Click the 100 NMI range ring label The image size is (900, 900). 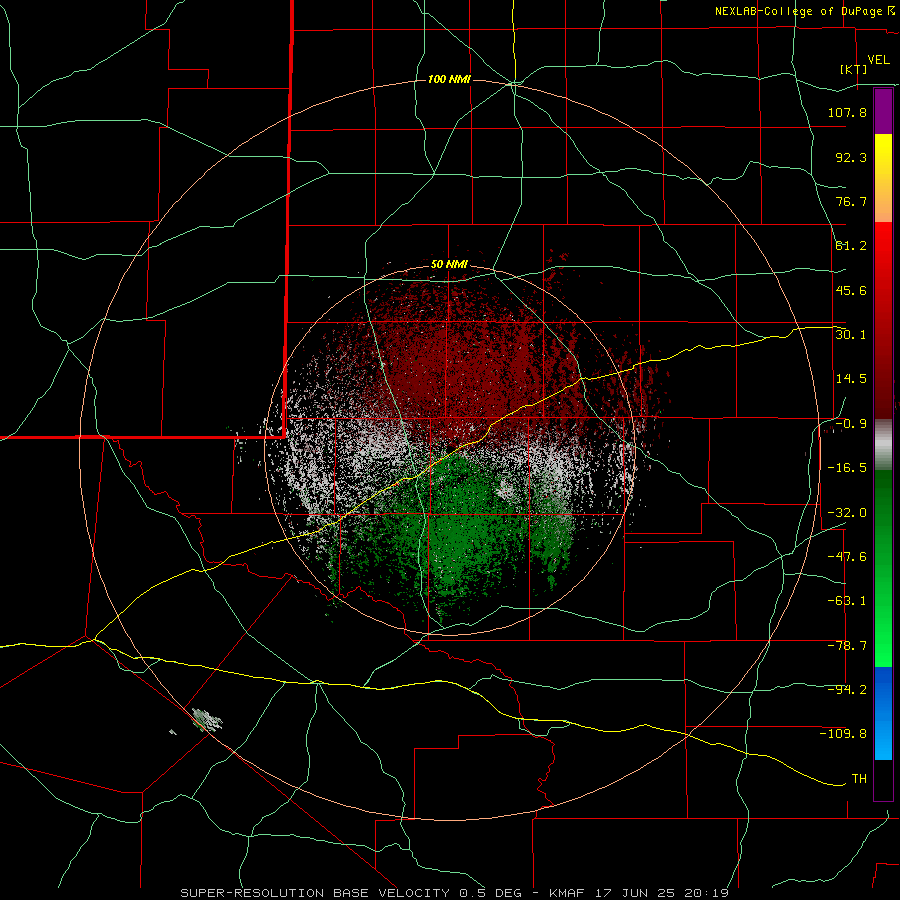pos(449,79)
